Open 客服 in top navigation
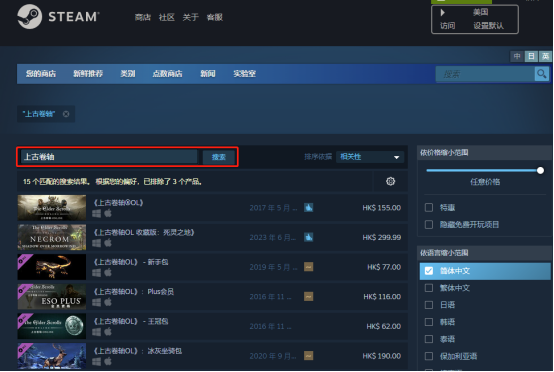The image size is (554, 372). tap(214, 17)
